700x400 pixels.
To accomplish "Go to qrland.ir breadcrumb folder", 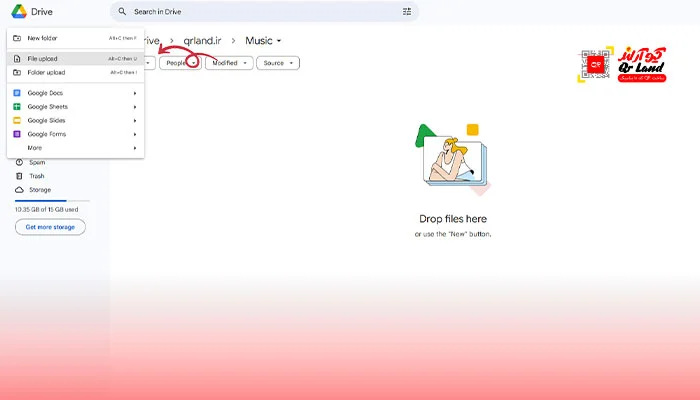I will click(x=201, y=41).
